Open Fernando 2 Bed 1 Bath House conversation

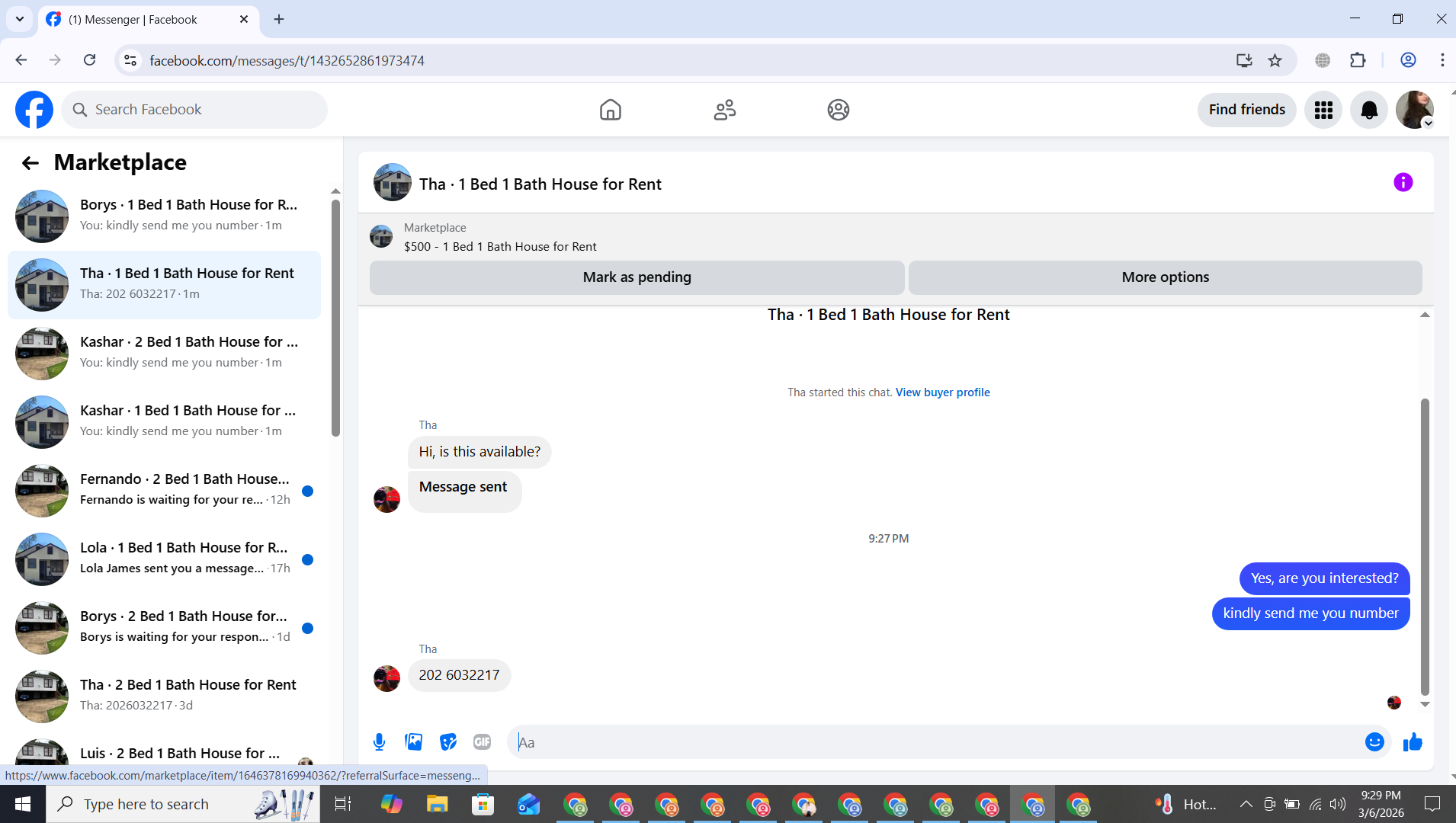tap(164, 490)
